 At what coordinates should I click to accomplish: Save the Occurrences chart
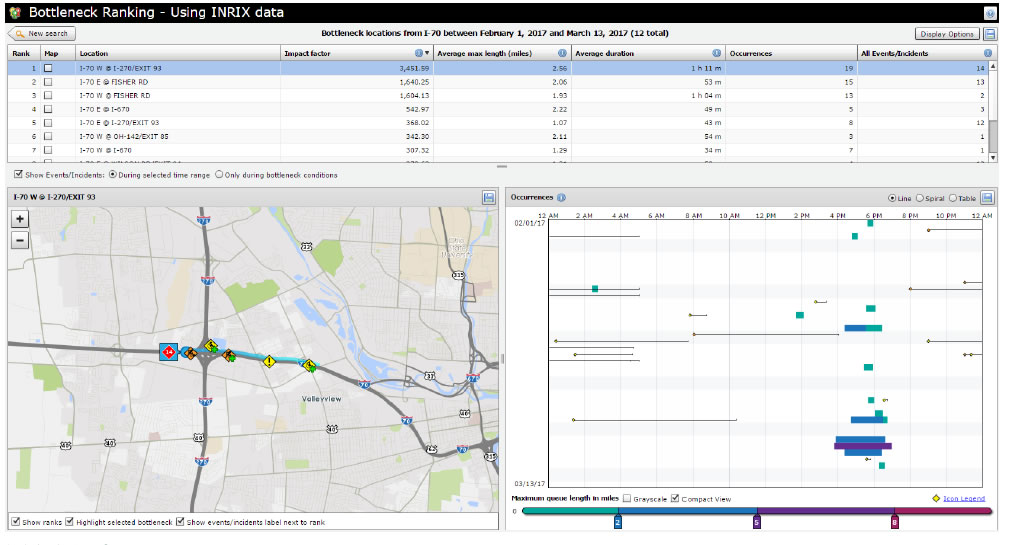[988, 198]
